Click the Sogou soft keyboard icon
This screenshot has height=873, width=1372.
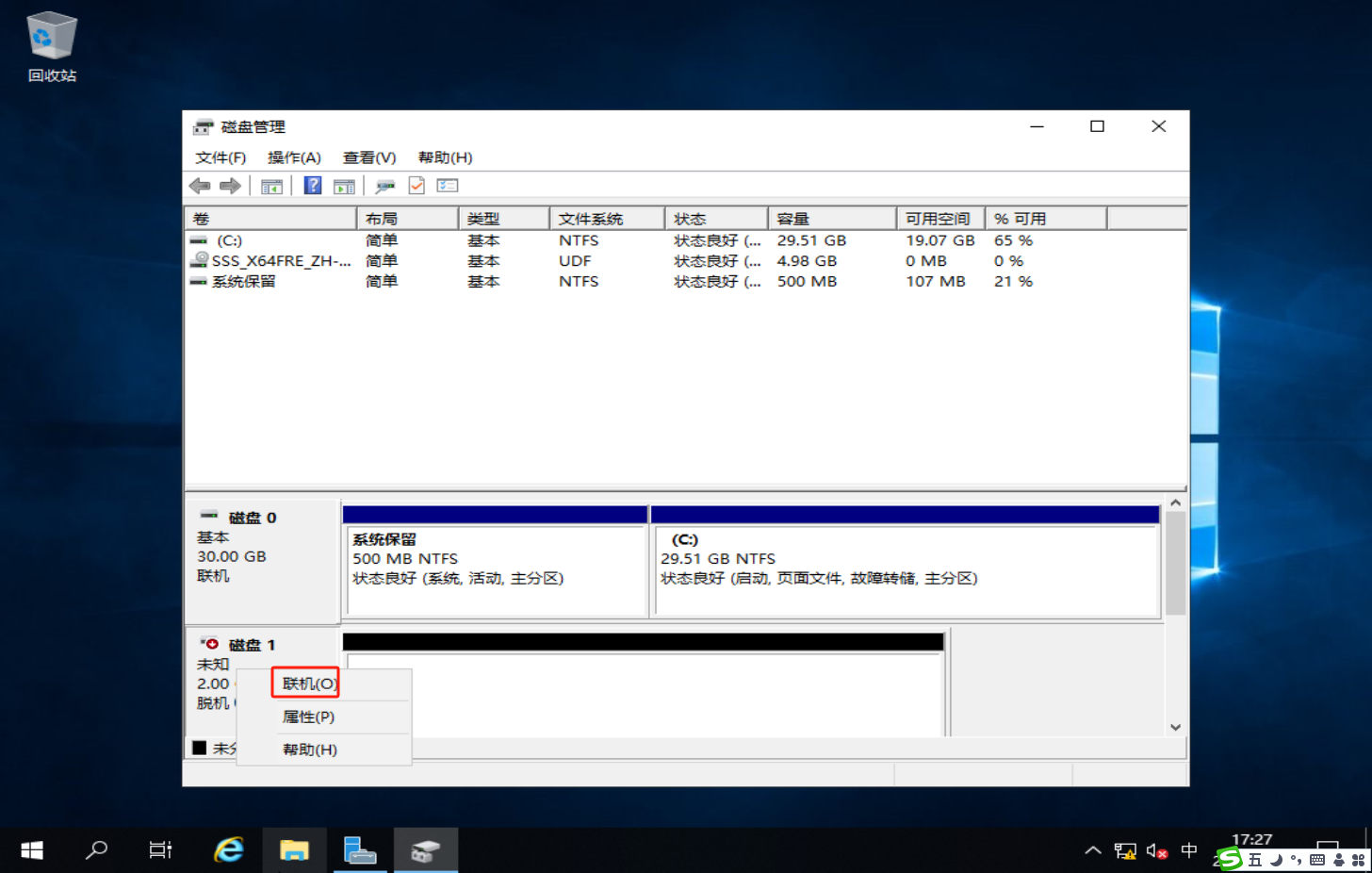point(1317,860)
